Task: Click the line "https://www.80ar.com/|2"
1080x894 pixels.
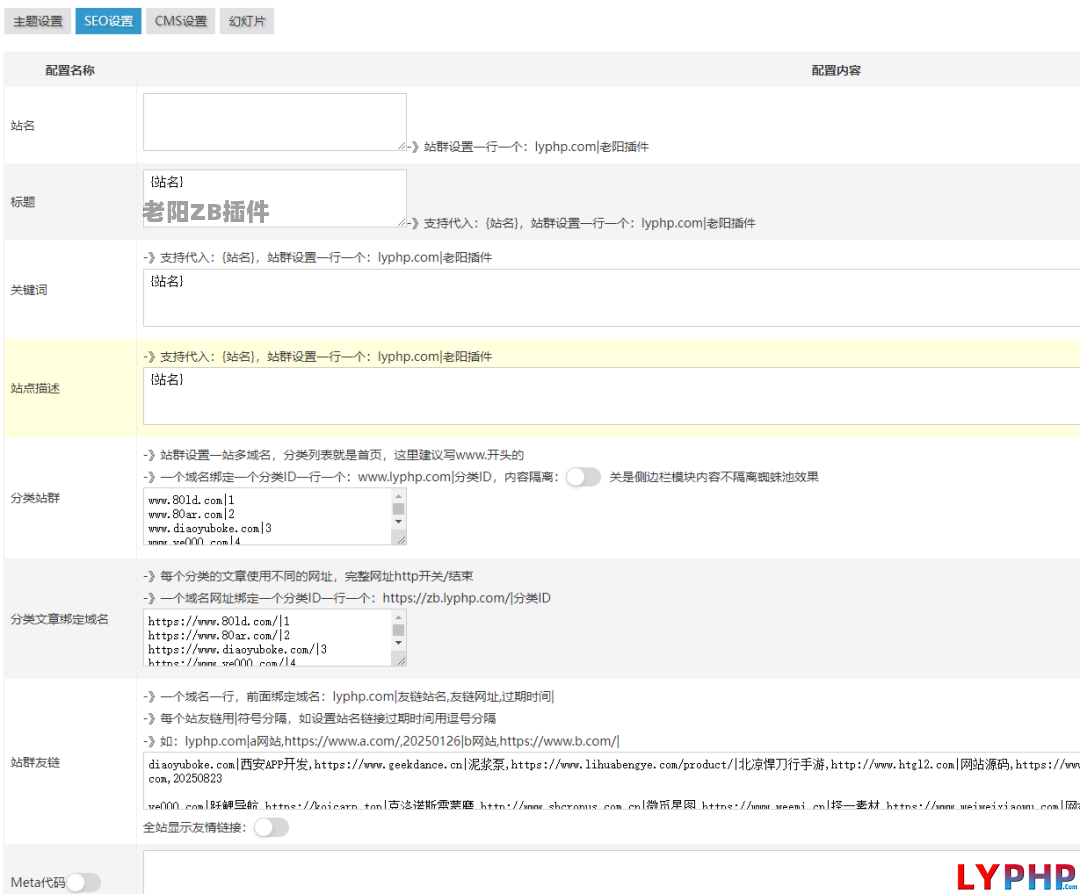Action: click(219, 636)
